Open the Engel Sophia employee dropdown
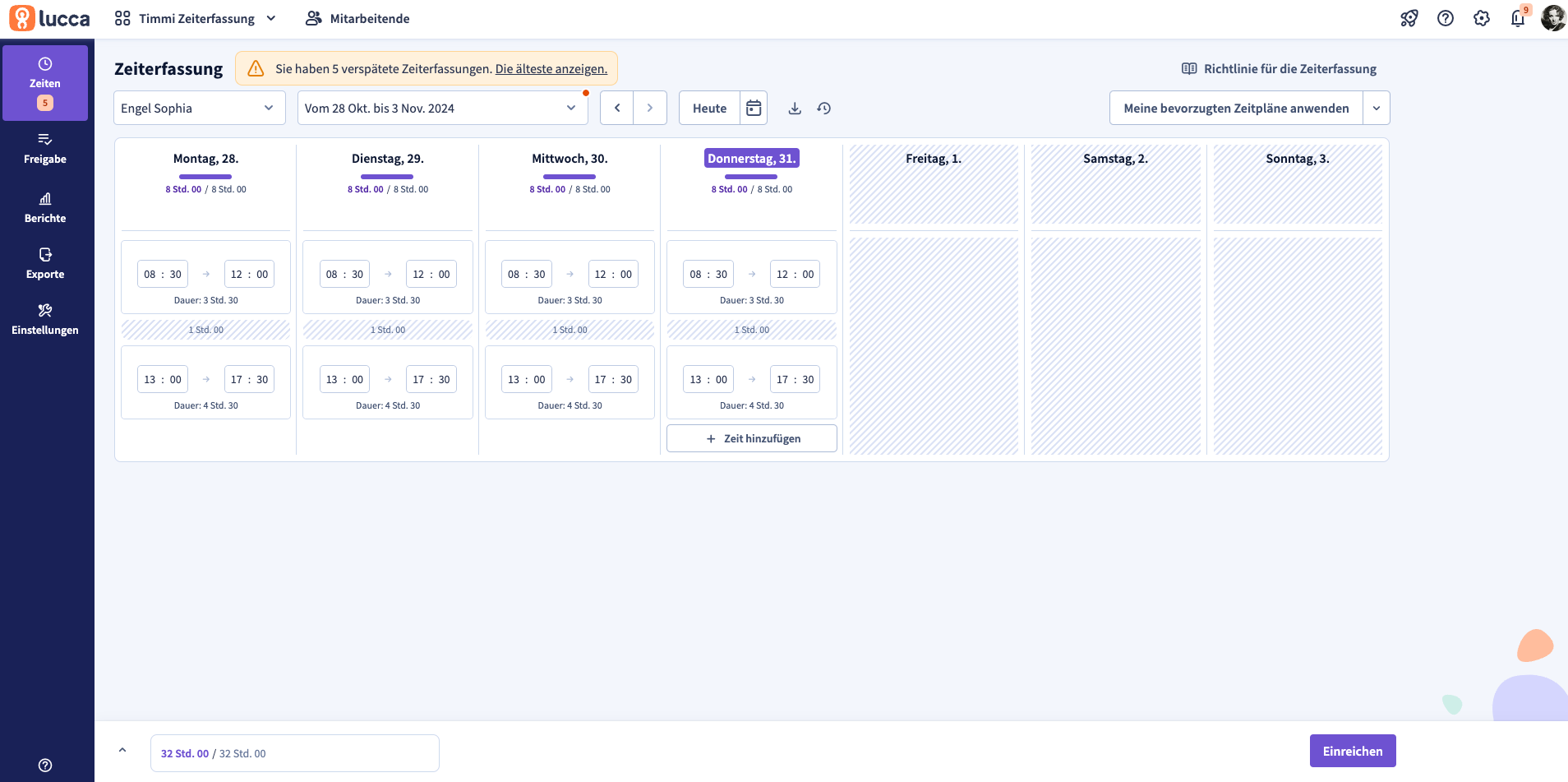 pyautogui.click(x=199, y=109)
